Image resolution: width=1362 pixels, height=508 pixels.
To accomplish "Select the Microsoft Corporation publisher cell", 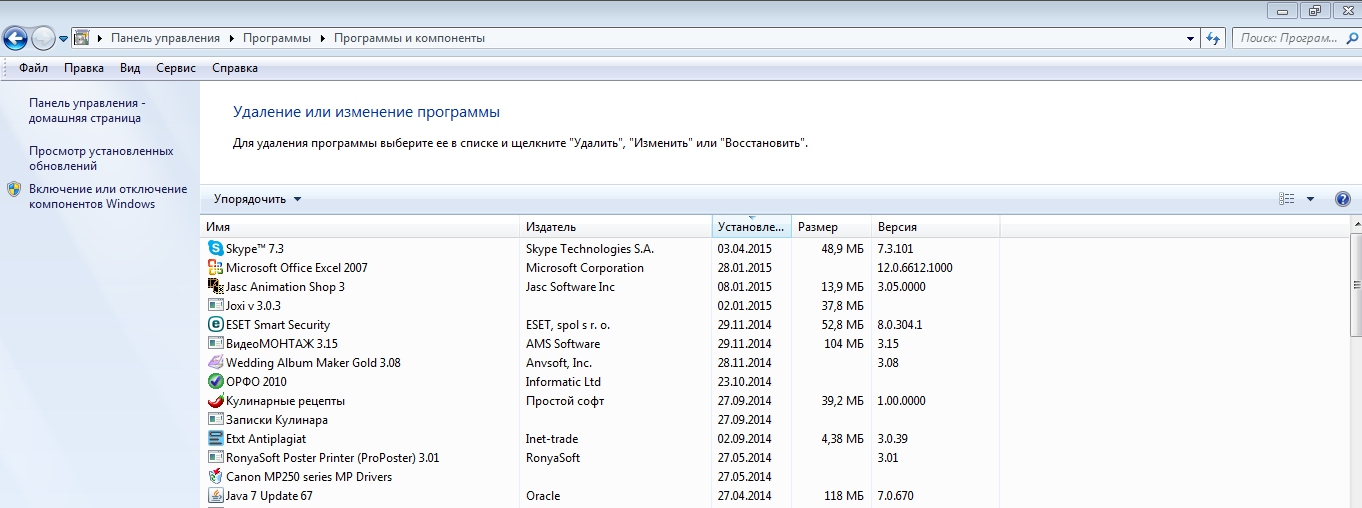I will [x=585, y=267].
